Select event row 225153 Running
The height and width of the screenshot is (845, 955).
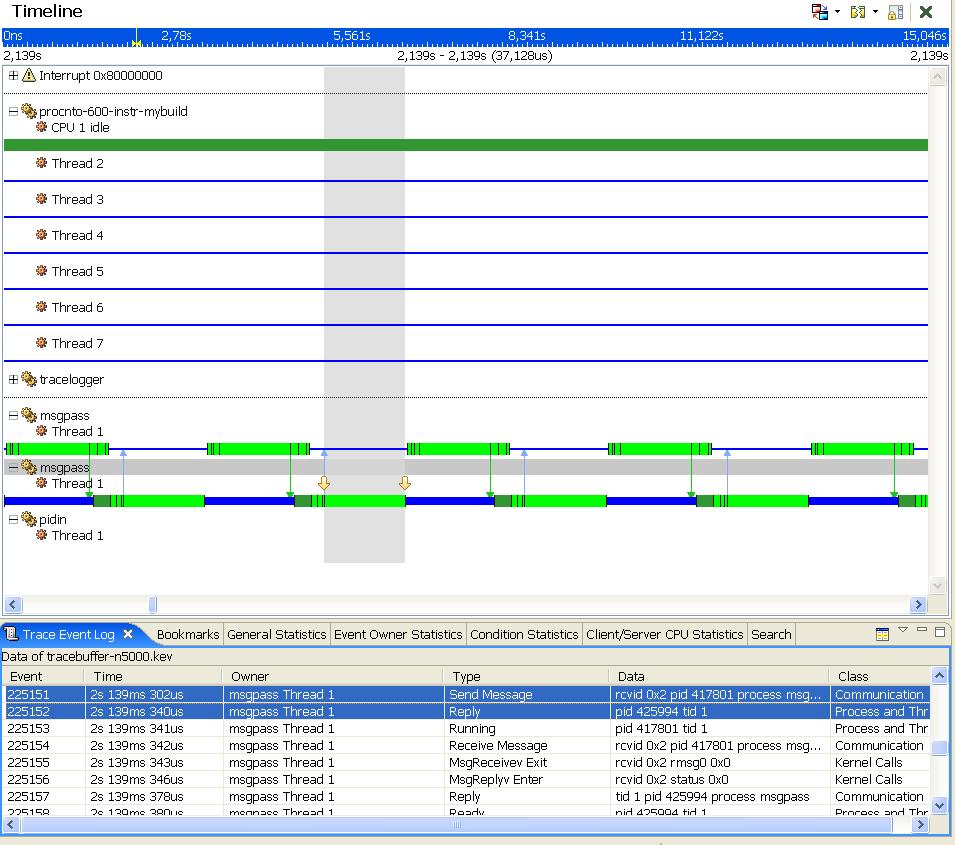(x=467, y=728)
